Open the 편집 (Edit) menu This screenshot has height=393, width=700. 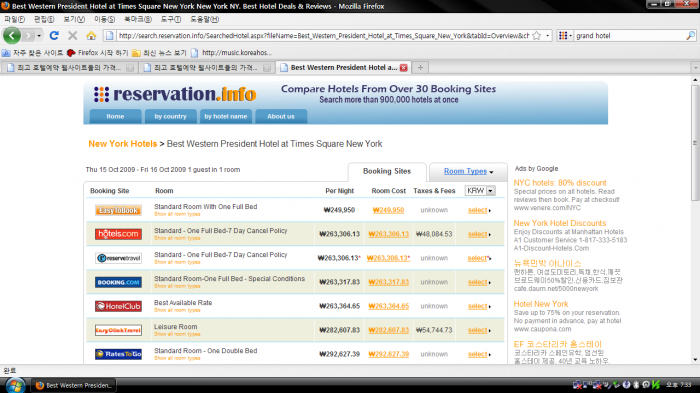[44, 19]
